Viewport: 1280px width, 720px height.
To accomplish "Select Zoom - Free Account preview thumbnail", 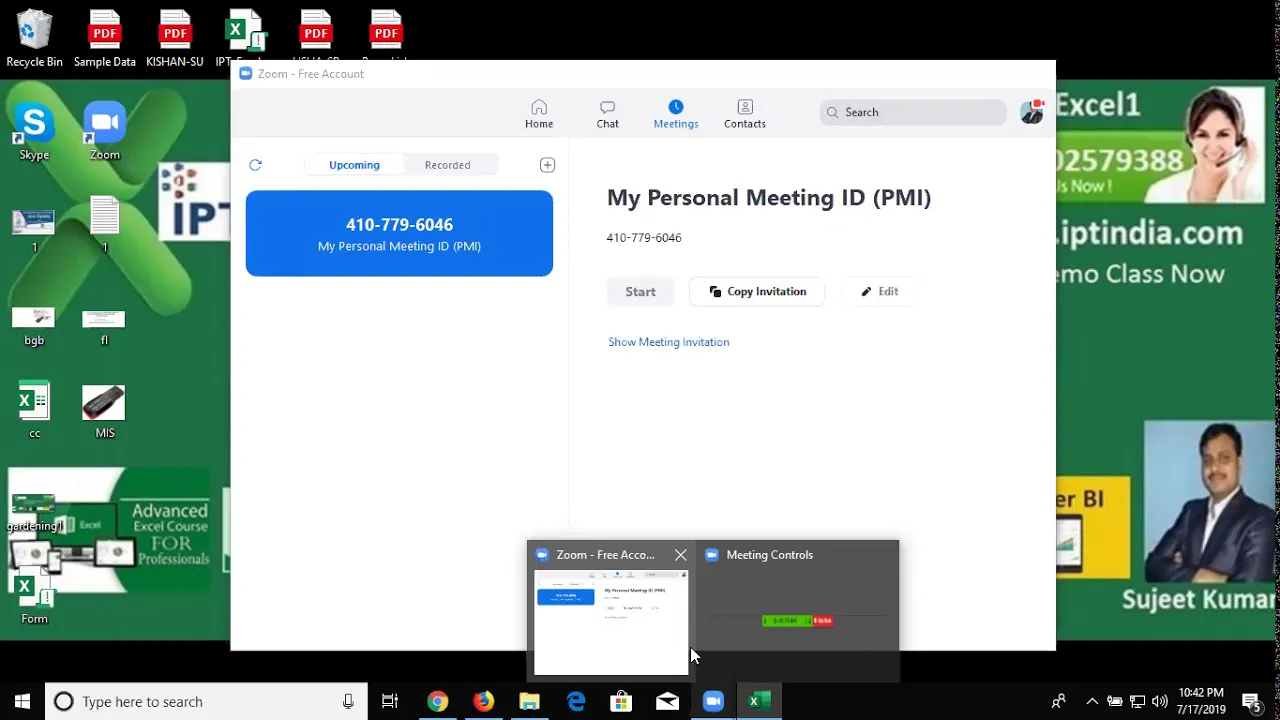I will [611, 622].
